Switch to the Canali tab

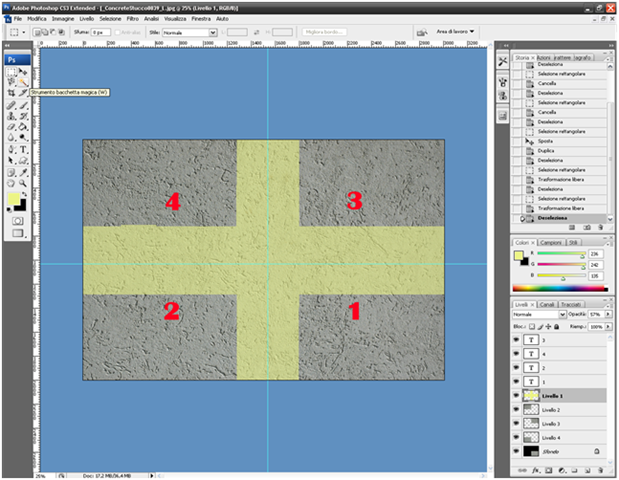tap(550, 303)
